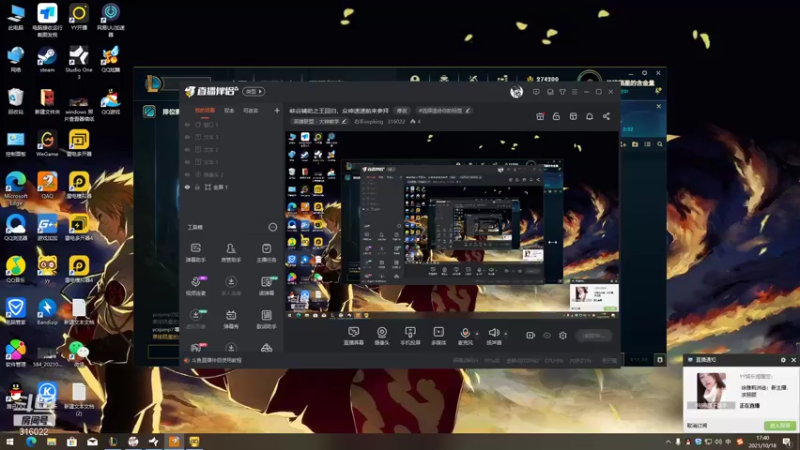Viewport: 800px width, 450px height.
Task: Add a 手机投屏 phone mirroring source
Action: [410, 336]
